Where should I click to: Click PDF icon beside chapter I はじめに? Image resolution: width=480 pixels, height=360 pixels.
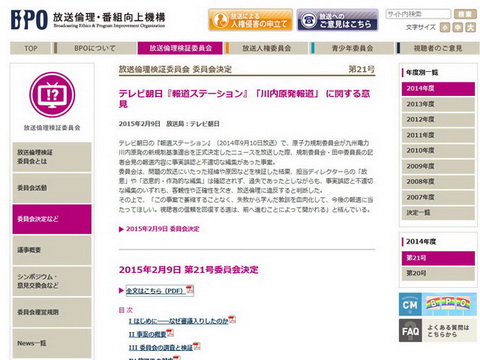click(x=232, y=320)
